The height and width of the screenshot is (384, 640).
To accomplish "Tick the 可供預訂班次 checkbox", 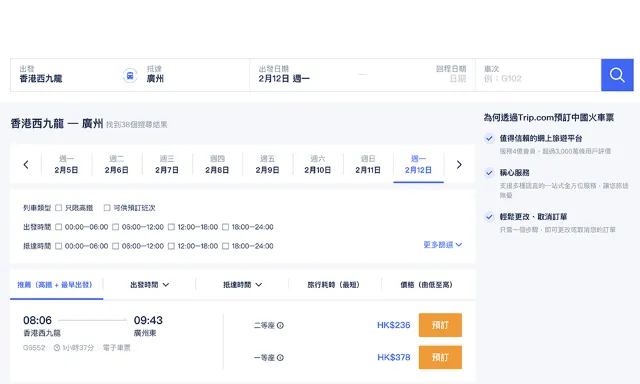I will coord(107,208).
